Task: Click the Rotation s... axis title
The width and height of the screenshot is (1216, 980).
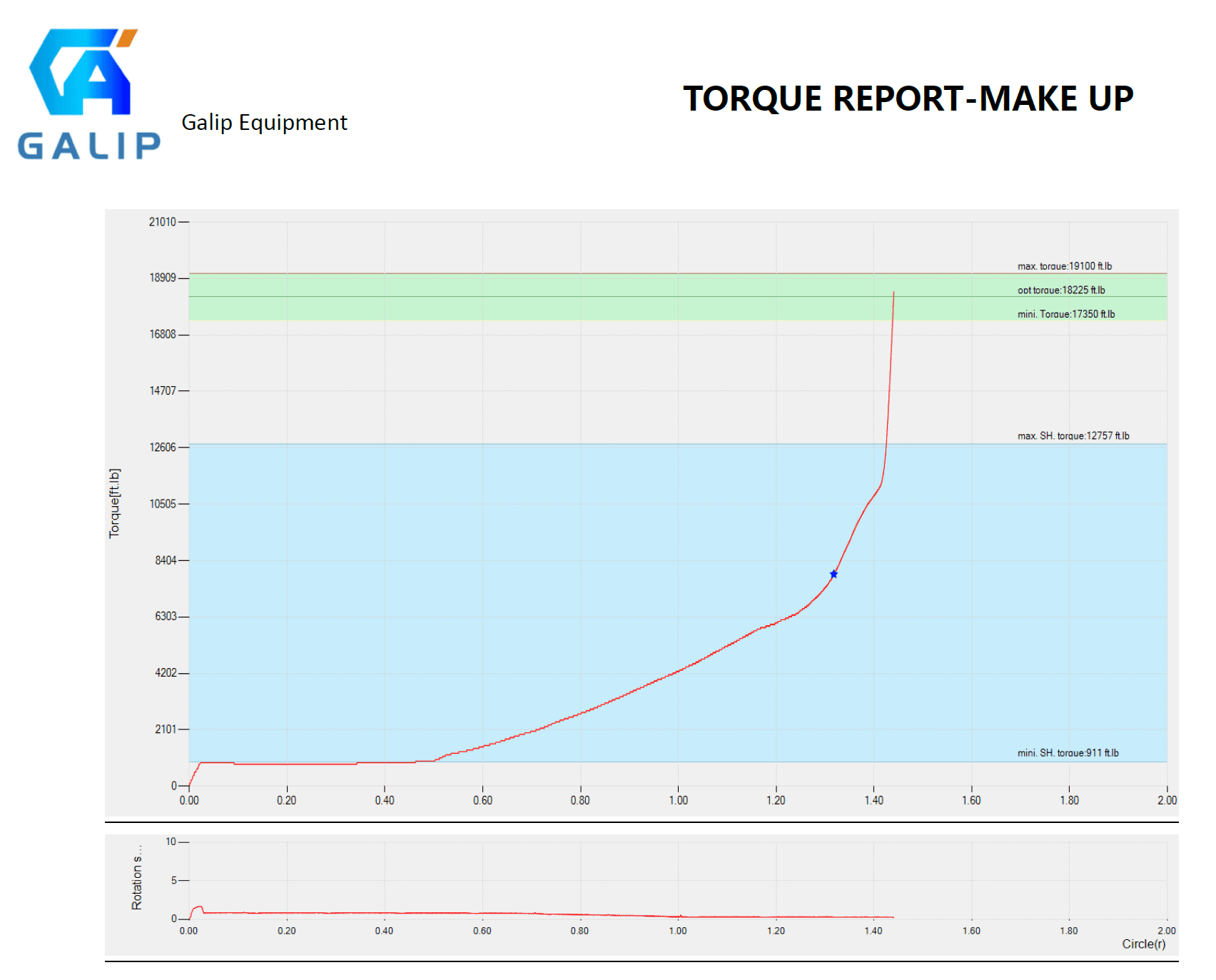Action: click(136, 877)
